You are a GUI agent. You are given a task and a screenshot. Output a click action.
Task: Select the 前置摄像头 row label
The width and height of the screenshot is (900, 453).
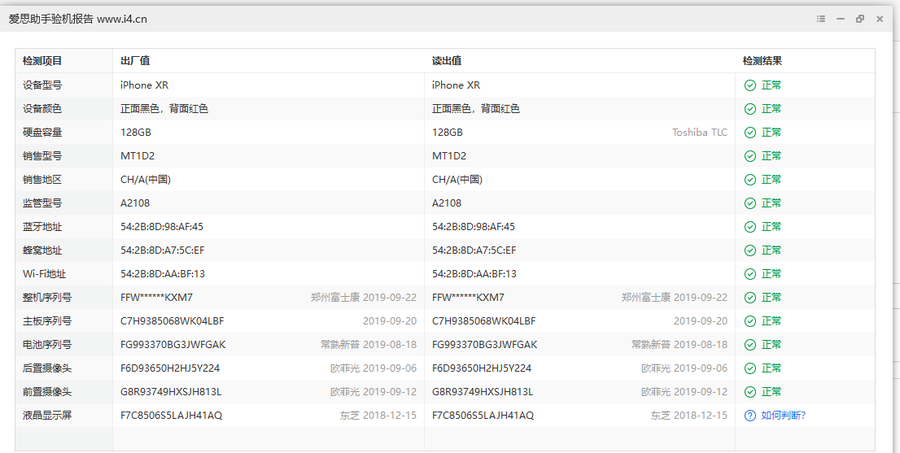pos(47,392)
